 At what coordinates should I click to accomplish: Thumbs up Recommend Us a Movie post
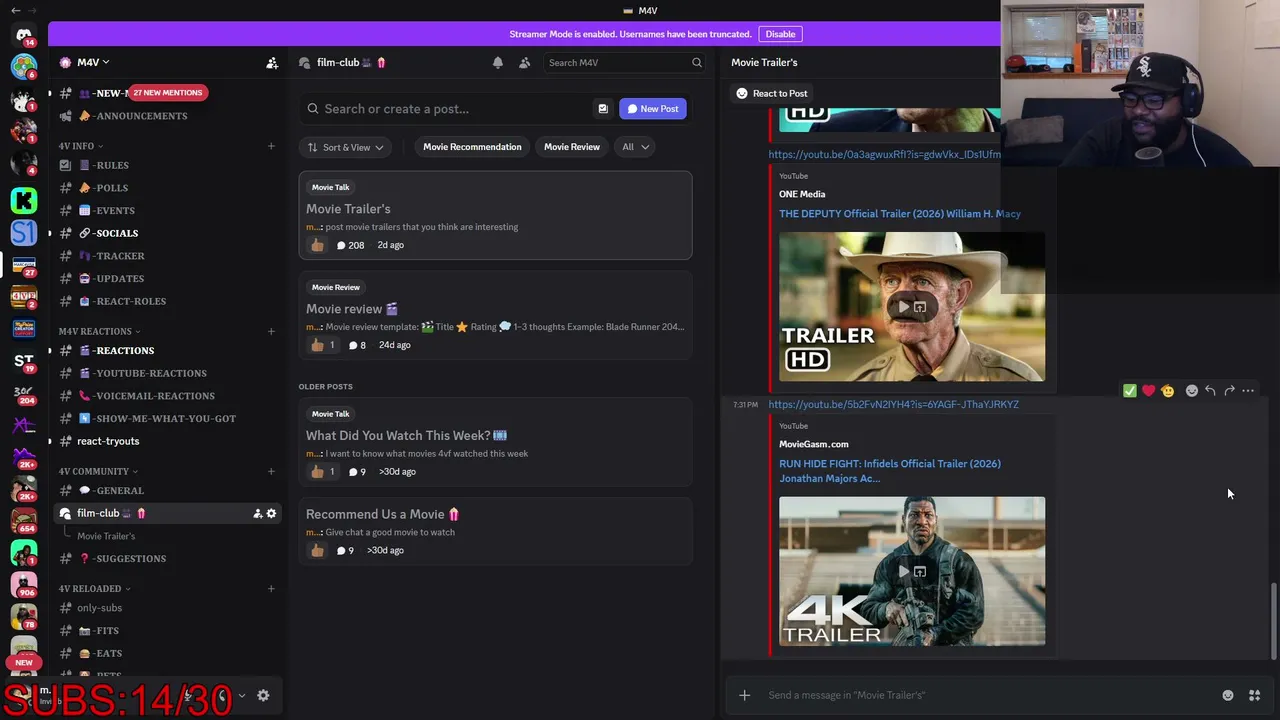tap(317, 550)
